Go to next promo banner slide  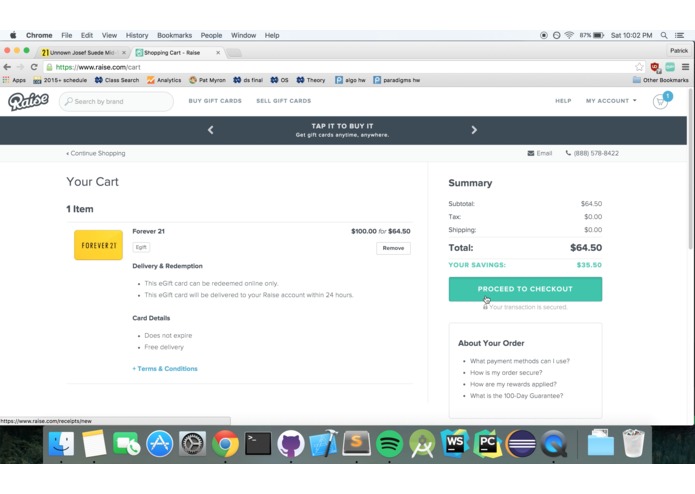point(474,130)
